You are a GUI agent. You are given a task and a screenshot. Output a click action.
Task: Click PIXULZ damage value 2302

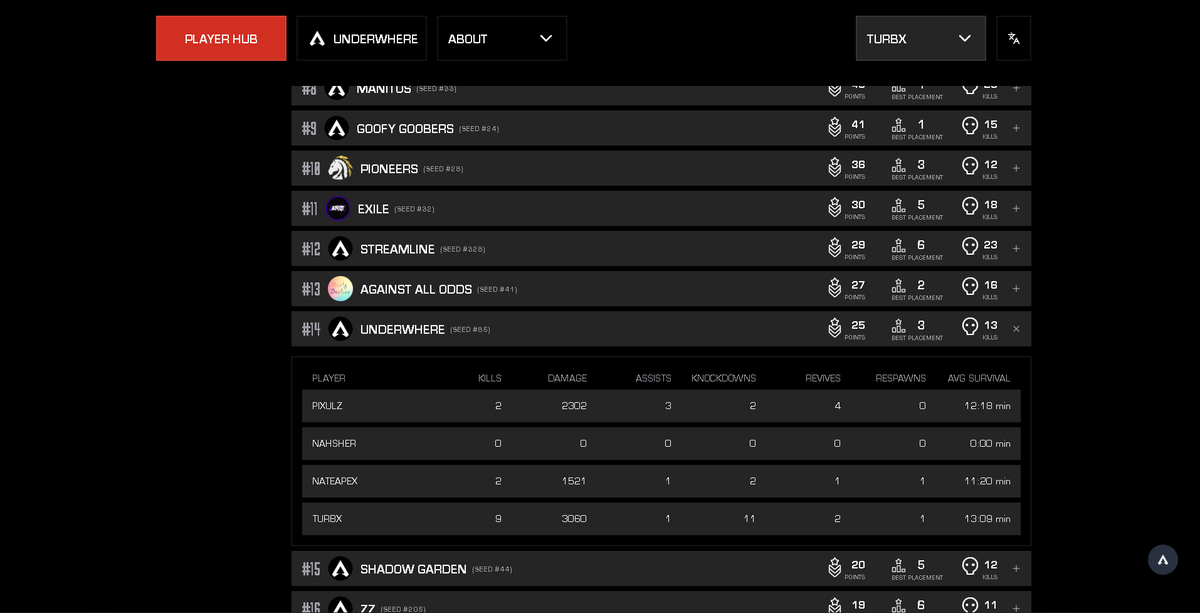[574, 406]
